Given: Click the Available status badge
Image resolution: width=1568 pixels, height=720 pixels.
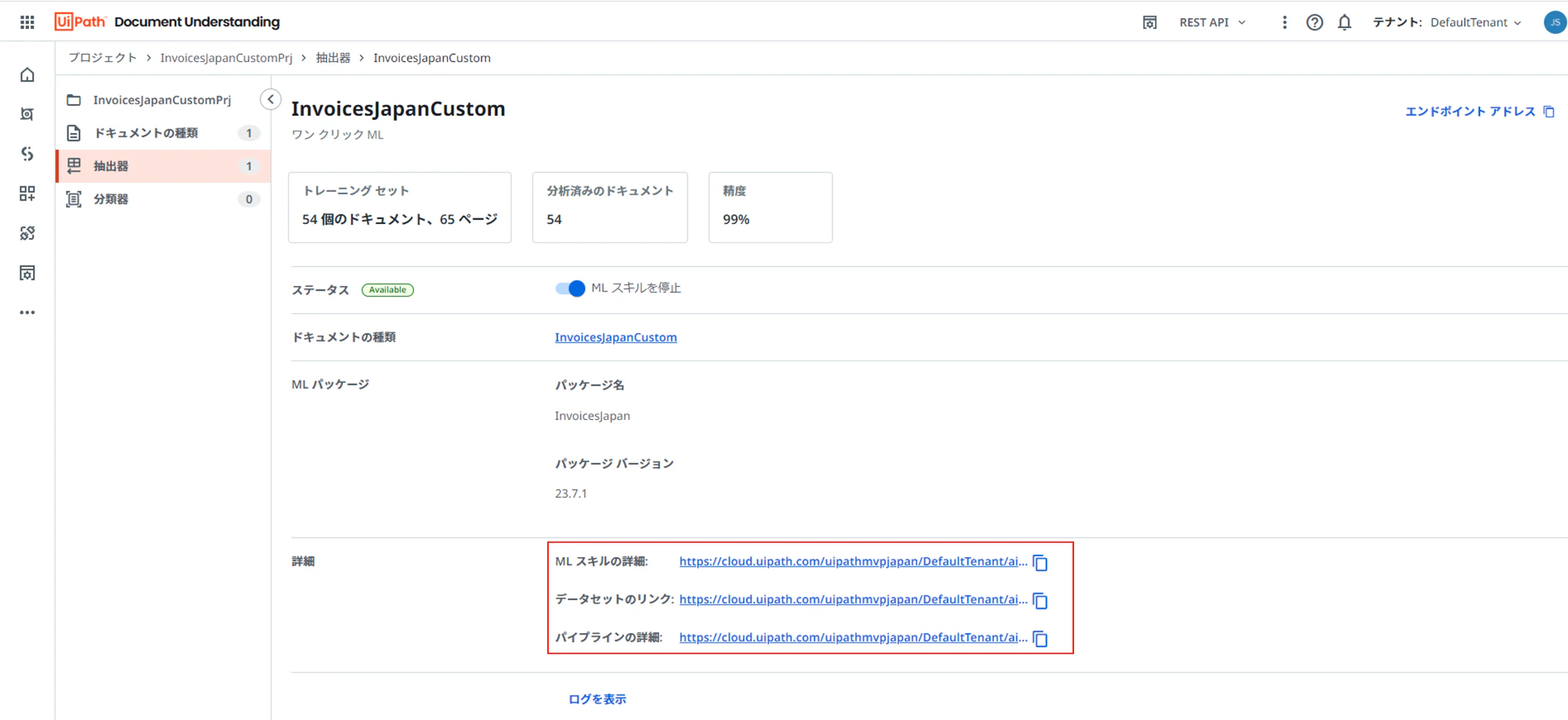Looking at the screenshot, I should click(387, 290).
